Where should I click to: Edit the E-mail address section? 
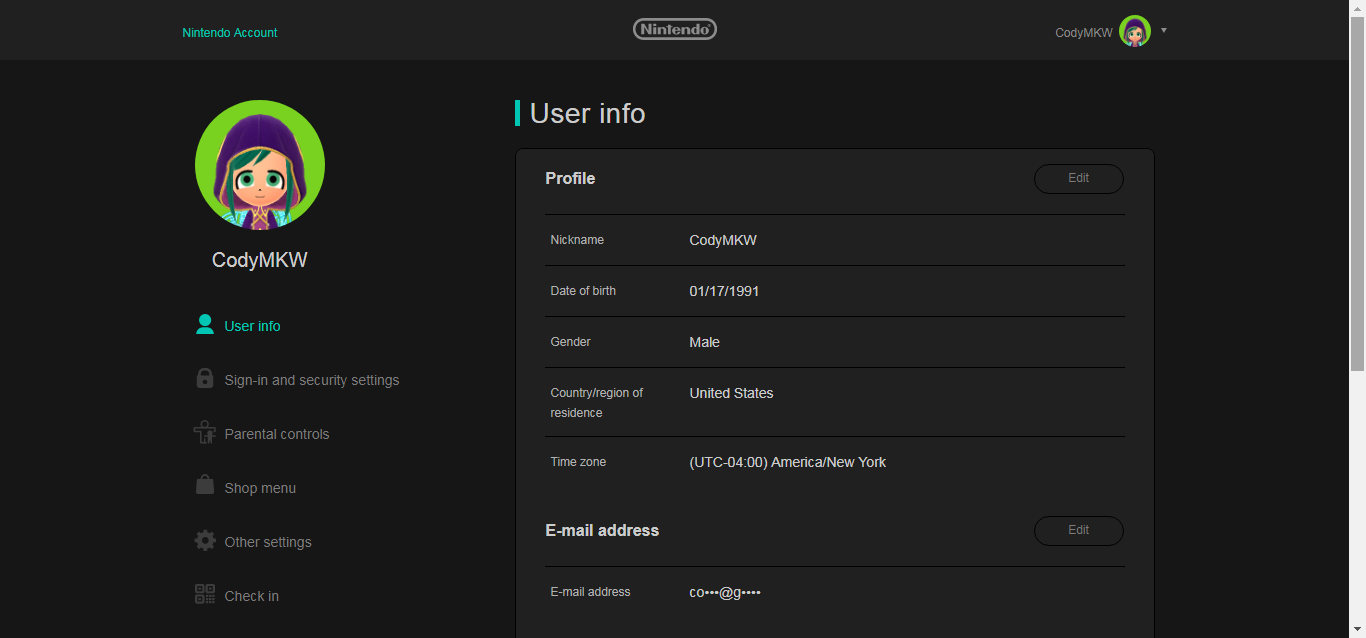(x=1079, y=531)
